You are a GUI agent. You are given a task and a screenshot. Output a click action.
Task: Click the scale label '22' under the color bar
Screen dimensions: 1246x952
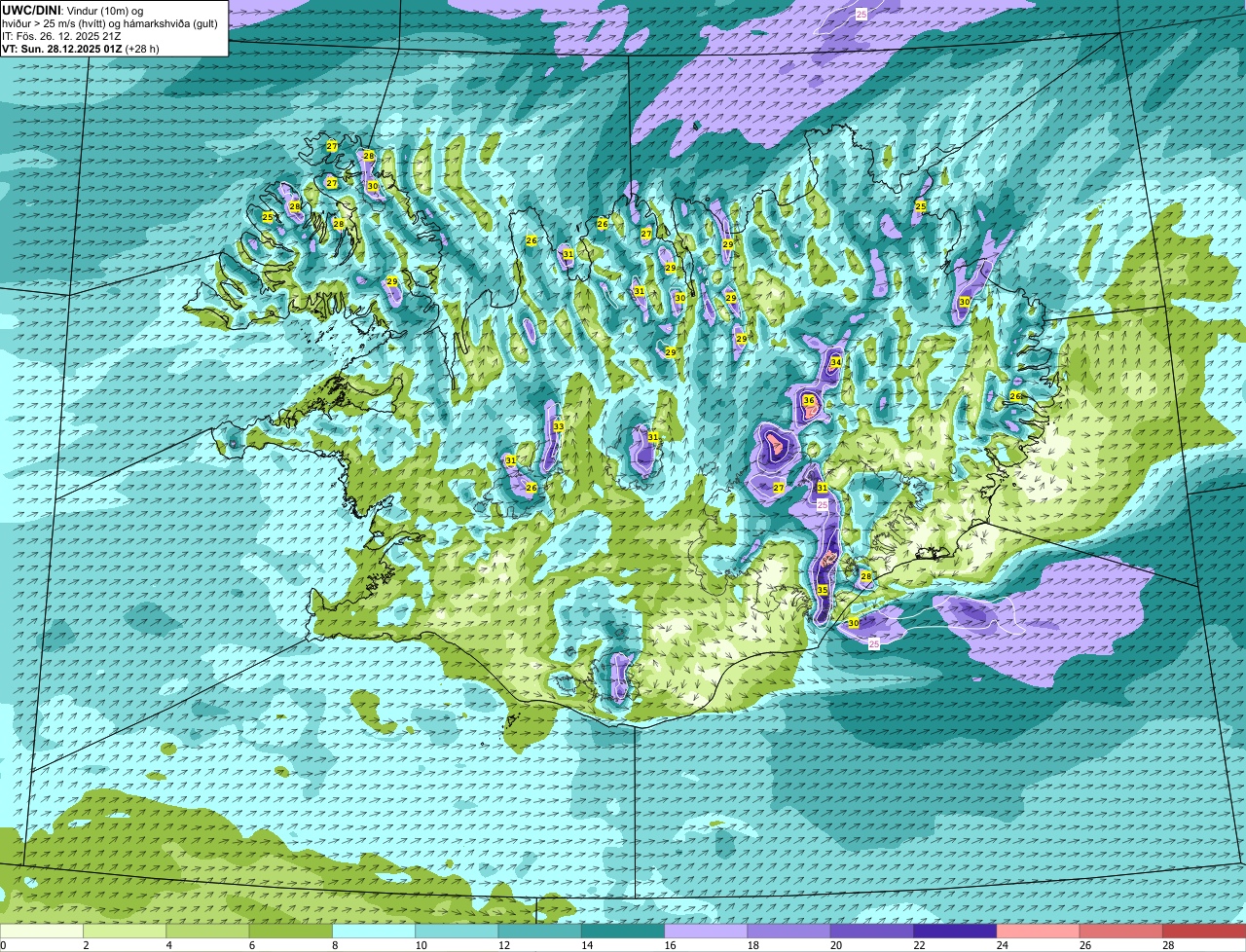coord(920,945)
